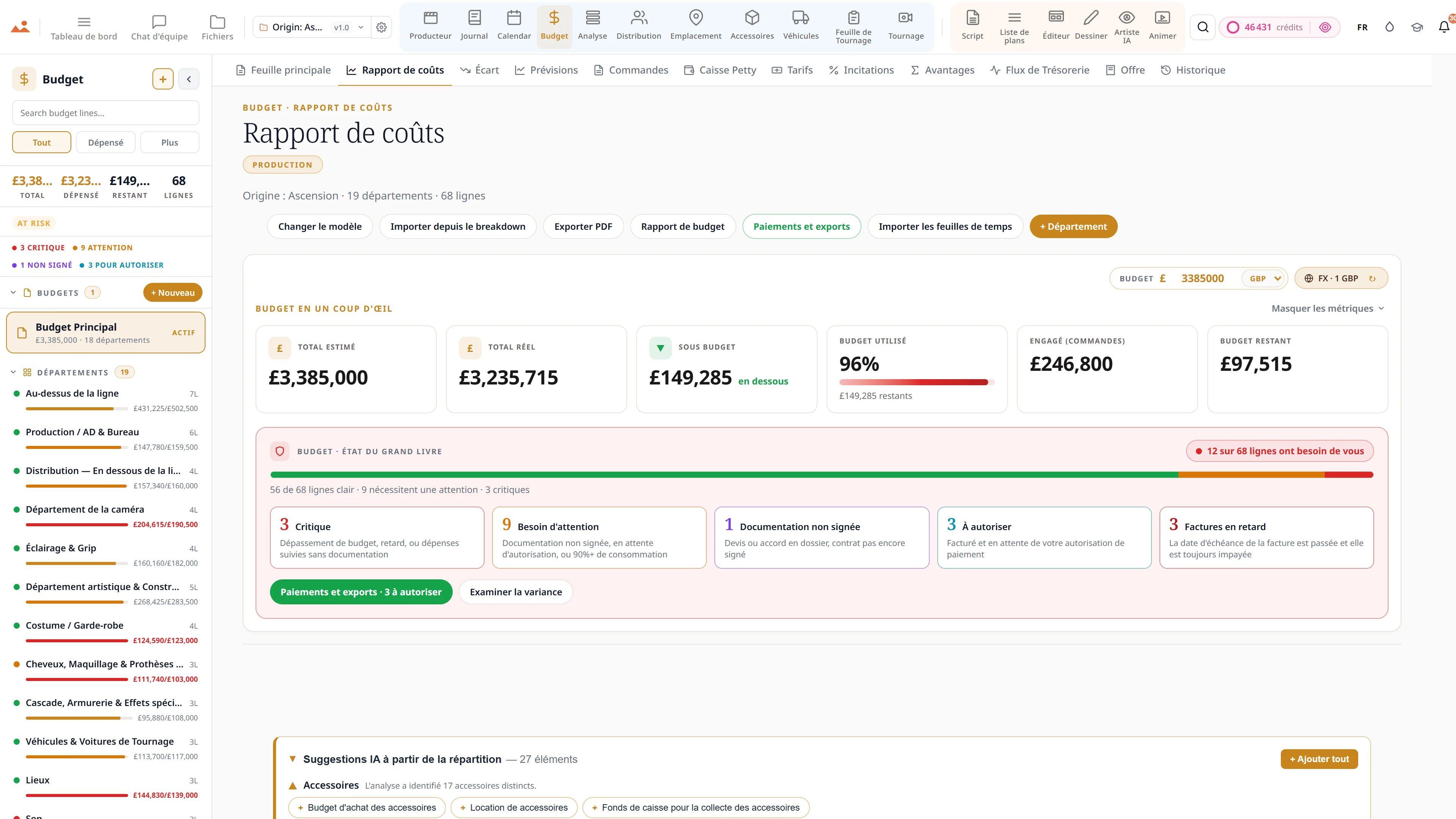Switch to Flux de Trésorerie tab
The image size is (1456, 819).
1039,70
